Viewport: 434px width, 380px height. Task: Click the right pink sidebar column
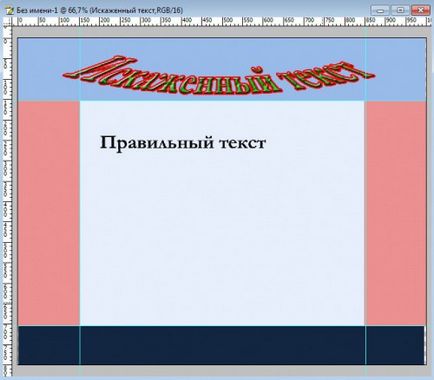[396, 213]
